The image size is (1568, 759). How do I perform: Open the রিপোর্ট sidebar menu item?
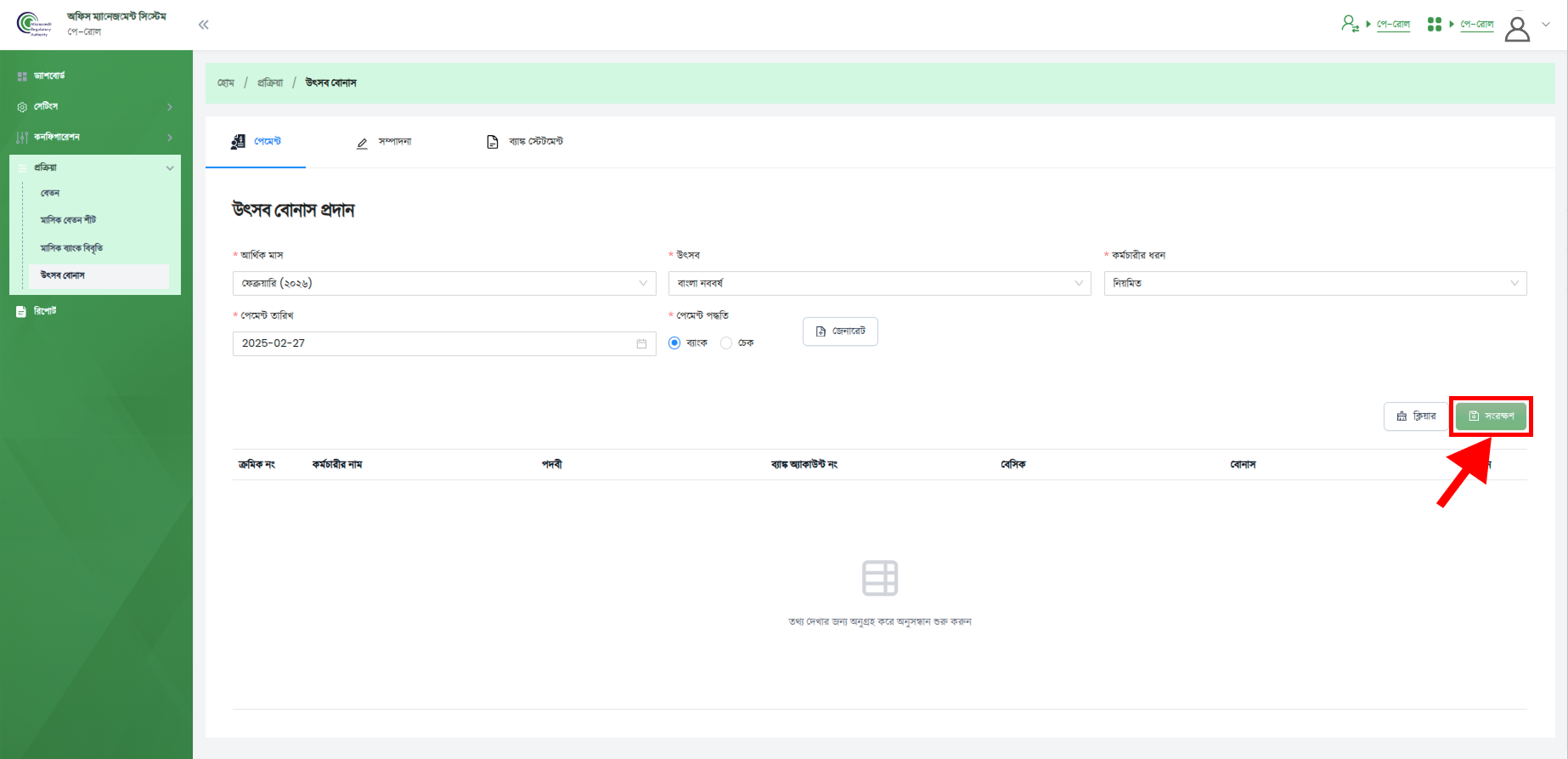coord(45,312)
